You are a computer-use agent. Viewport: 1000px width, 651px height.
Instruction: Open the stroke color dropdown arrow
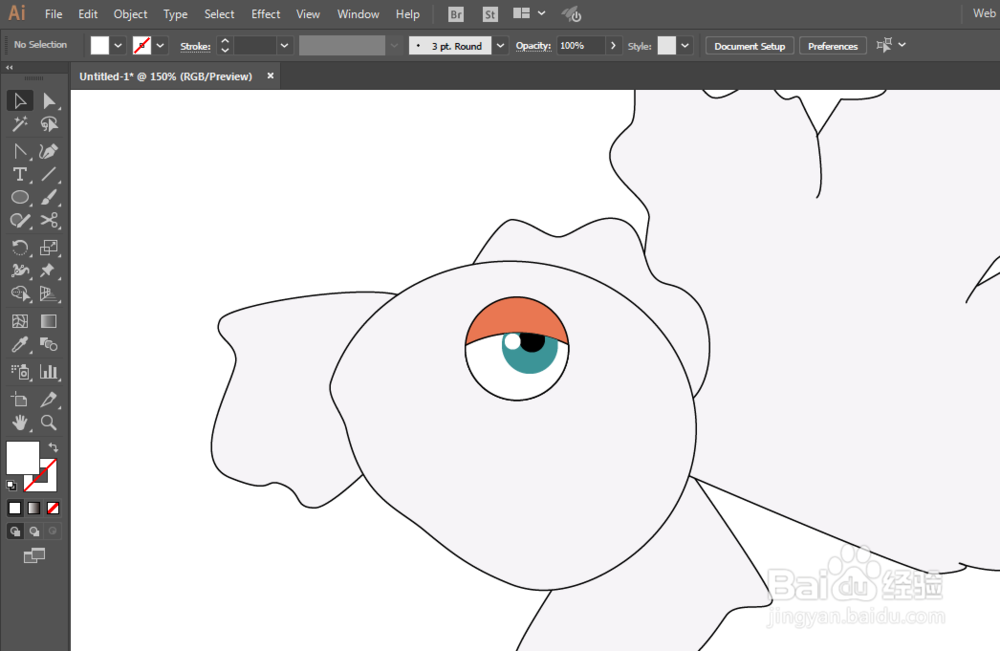pyautogui.click(x=160, y=45)
